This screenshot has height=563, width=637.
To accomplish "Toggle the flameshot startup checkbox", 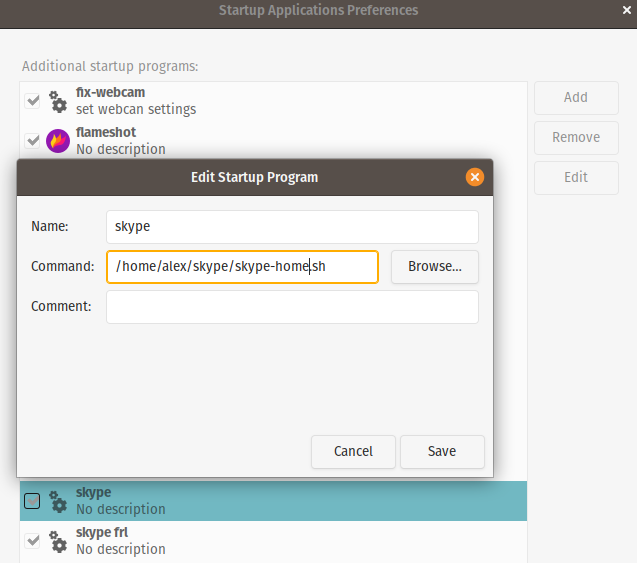I will coord(32,141).
